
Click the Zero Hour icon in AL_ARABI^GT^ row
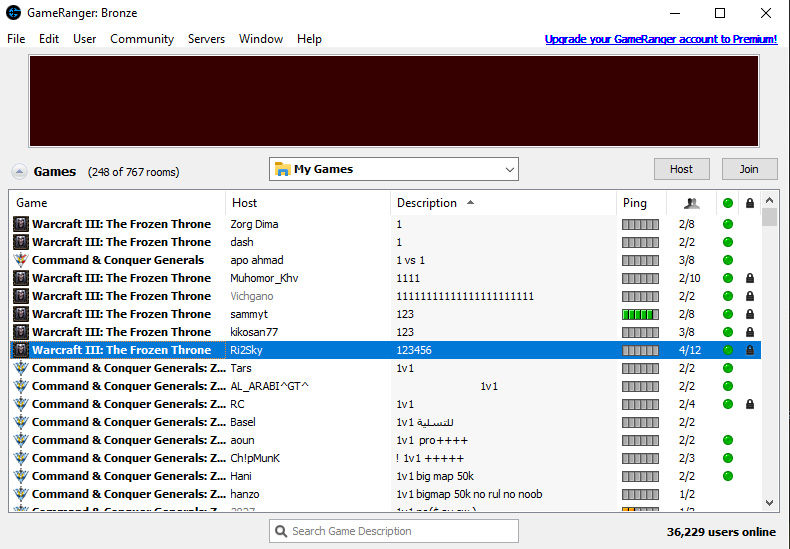21,386
